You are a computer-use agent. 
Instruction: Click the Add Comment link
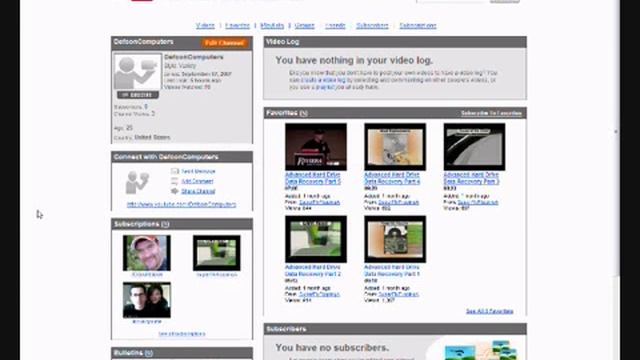point(197,181)
